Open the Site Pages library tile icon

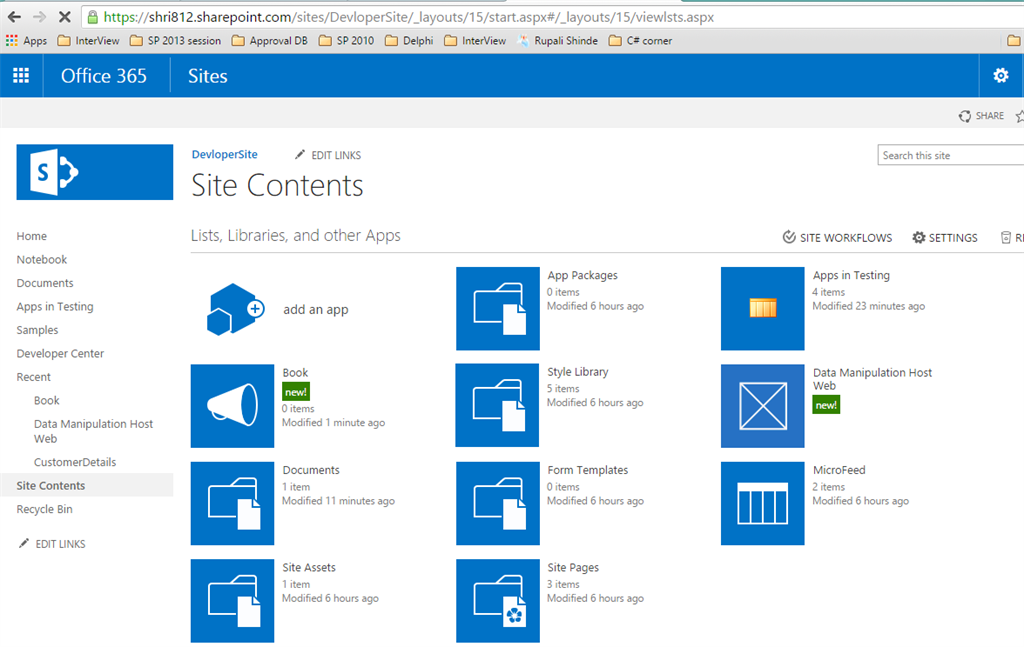tap(497, 600)
